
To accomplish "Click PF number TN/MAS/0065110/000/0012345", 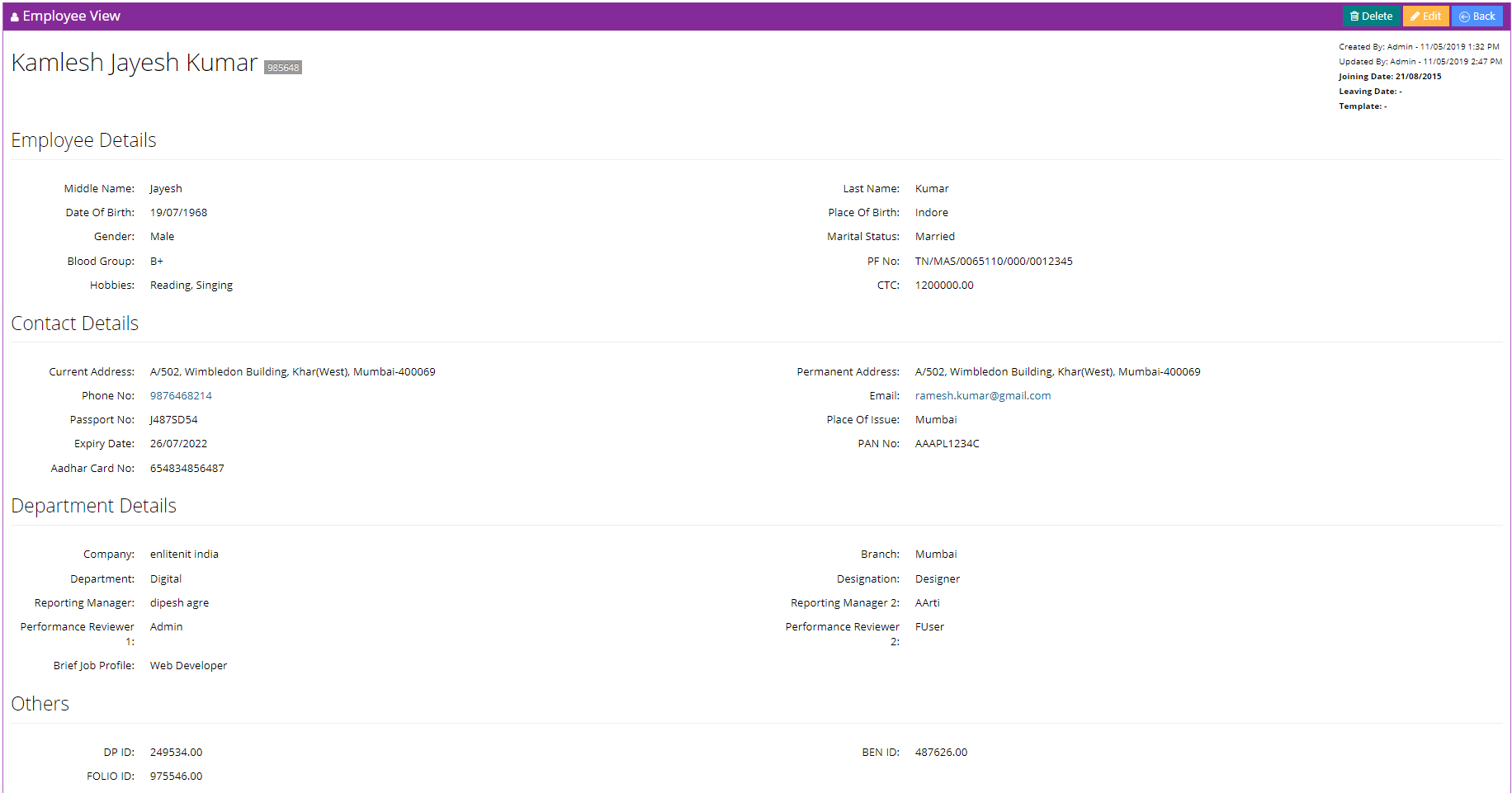I will (994, 262).
